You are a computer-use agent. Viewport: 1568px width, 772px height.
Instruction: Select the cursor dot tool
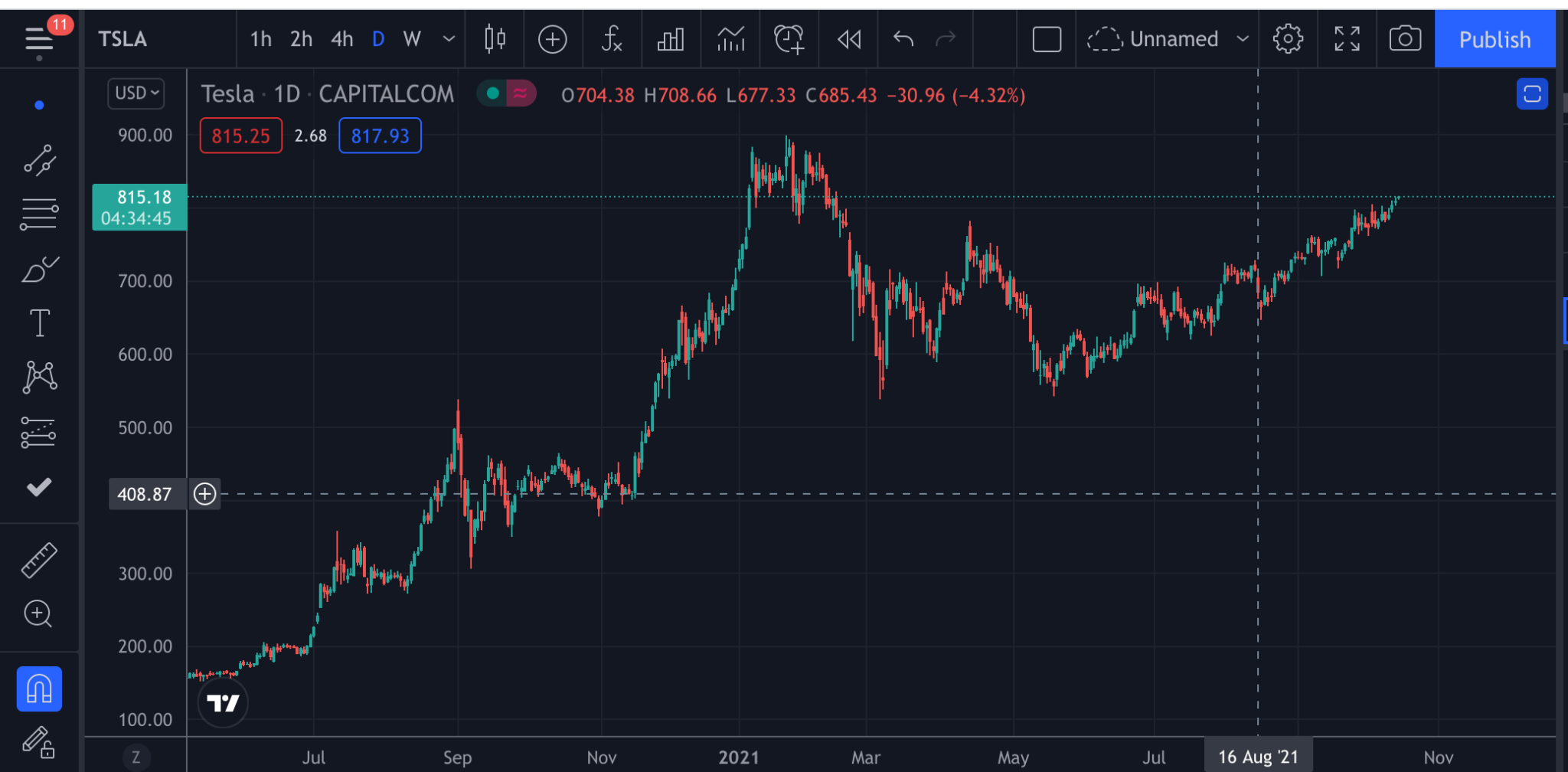coord(39,105)
